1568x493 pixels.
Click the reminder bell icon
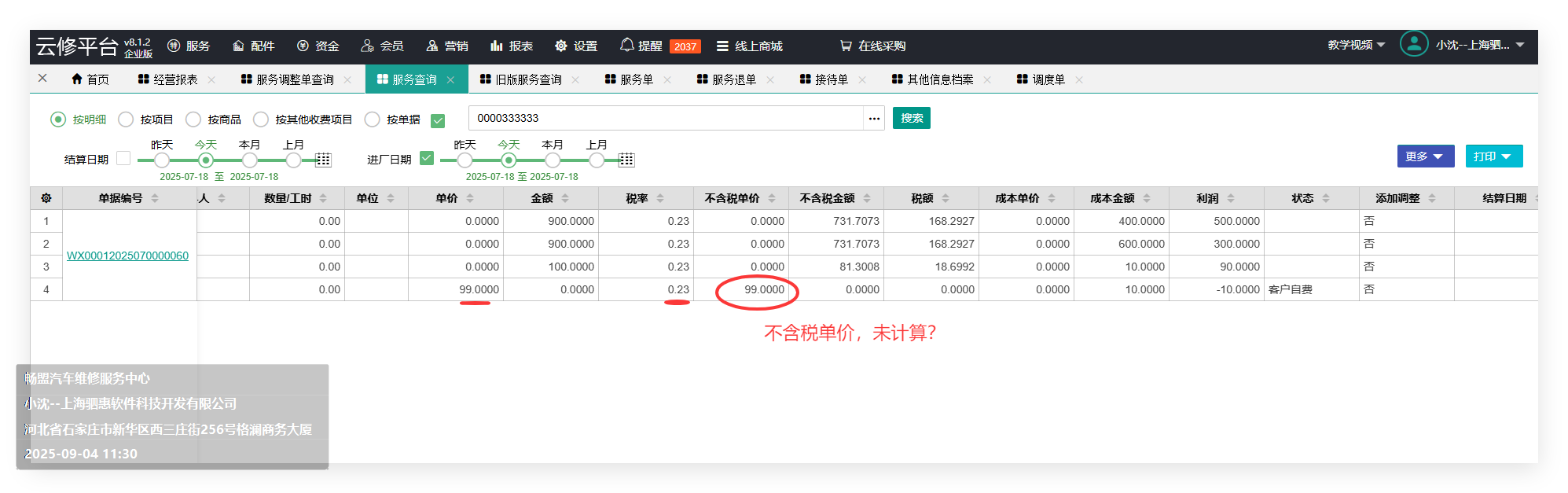626,45
